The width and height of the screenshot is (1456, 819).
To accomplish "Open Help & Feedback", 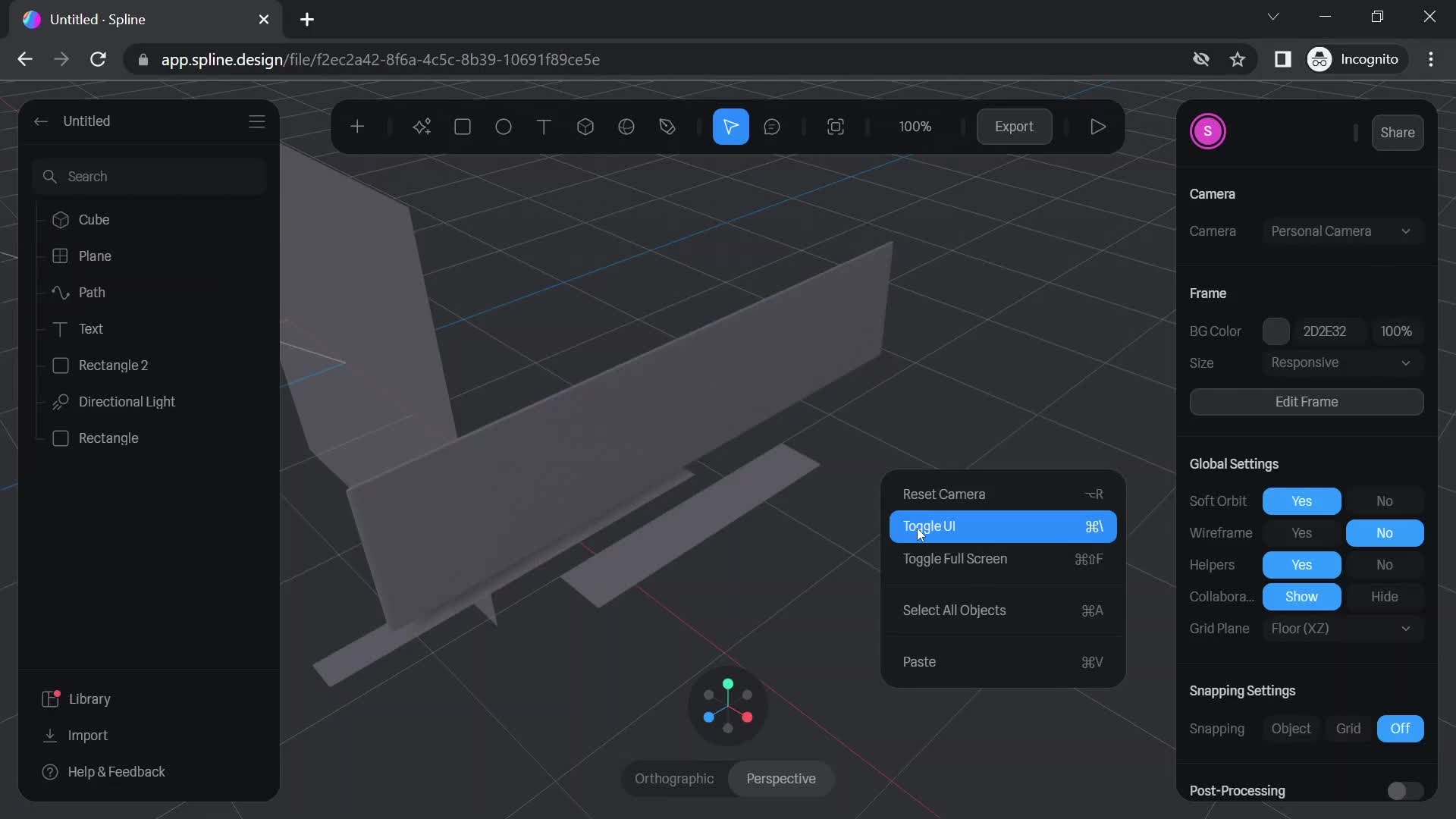I will 104,772.
